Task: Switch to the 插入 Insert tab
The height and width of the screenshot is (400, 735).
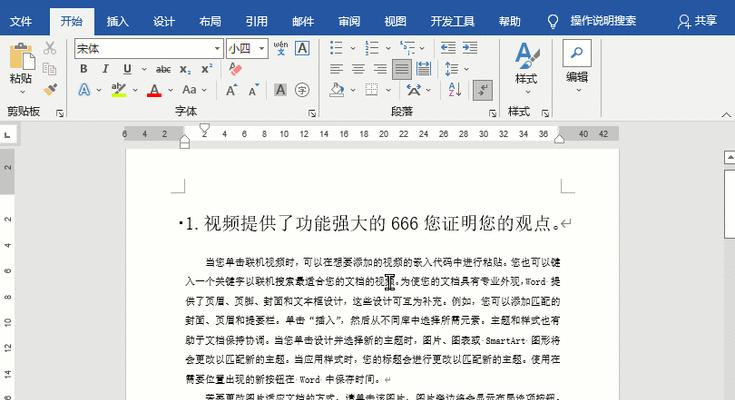Action: point(117,22)
